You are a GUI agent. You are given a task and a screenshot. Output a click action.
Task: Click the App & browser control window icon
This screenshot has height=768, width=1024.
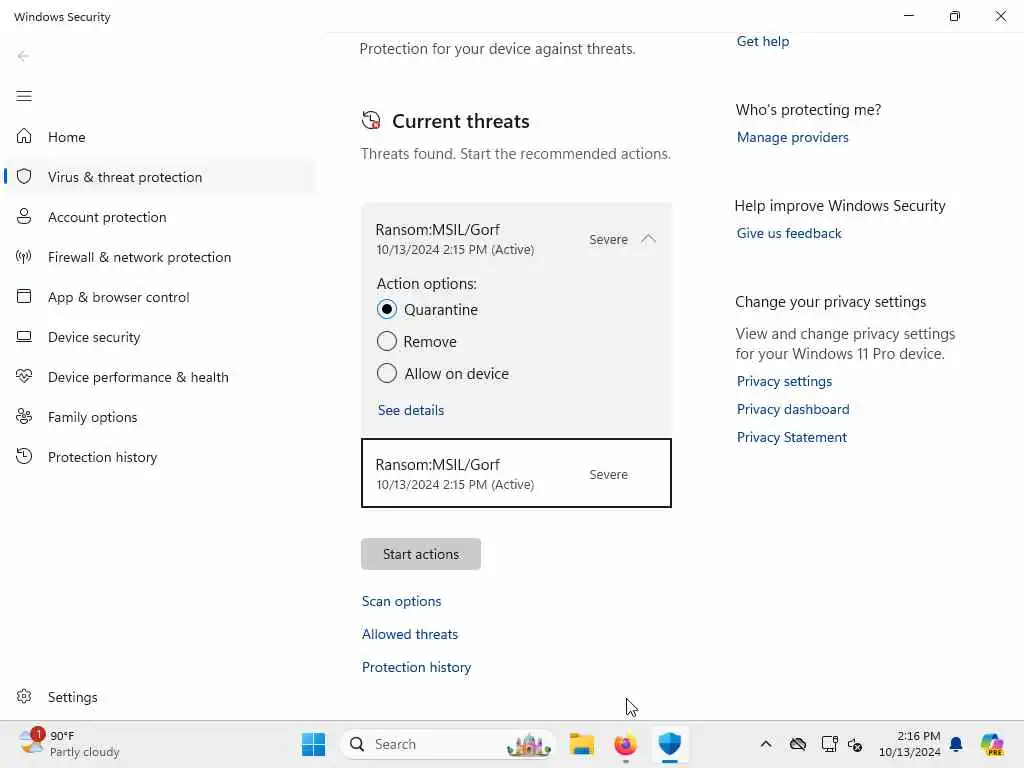24,296
